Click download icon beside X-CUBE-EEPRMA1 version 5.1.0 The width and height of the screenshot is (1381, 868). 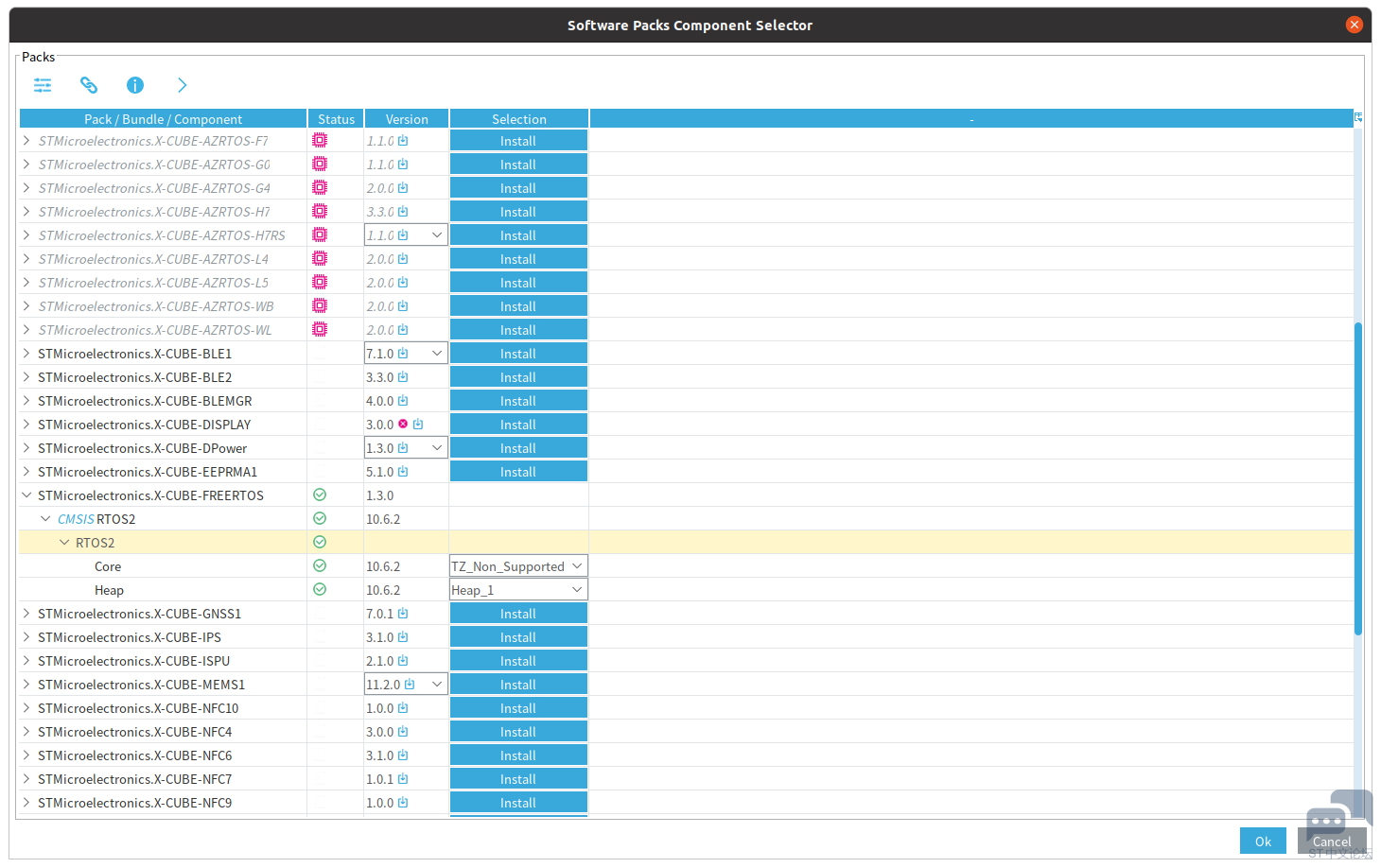tap(403, 471)
